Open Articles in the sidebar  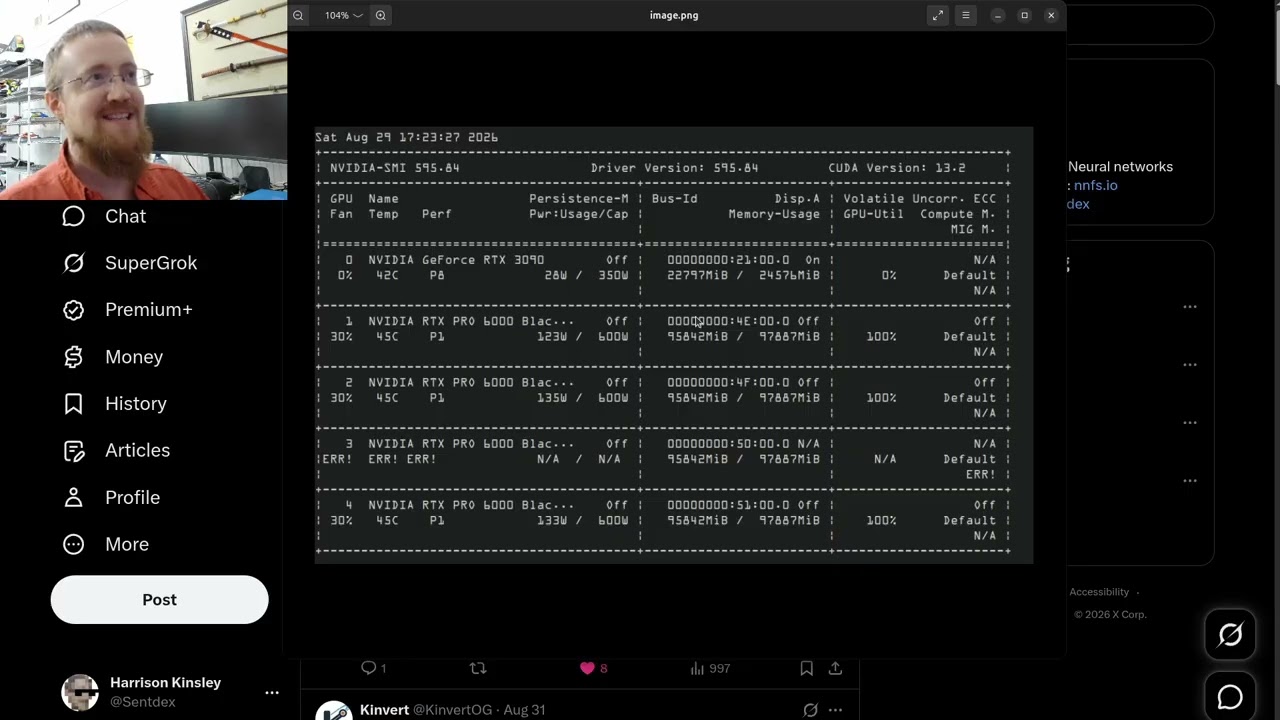116,451
